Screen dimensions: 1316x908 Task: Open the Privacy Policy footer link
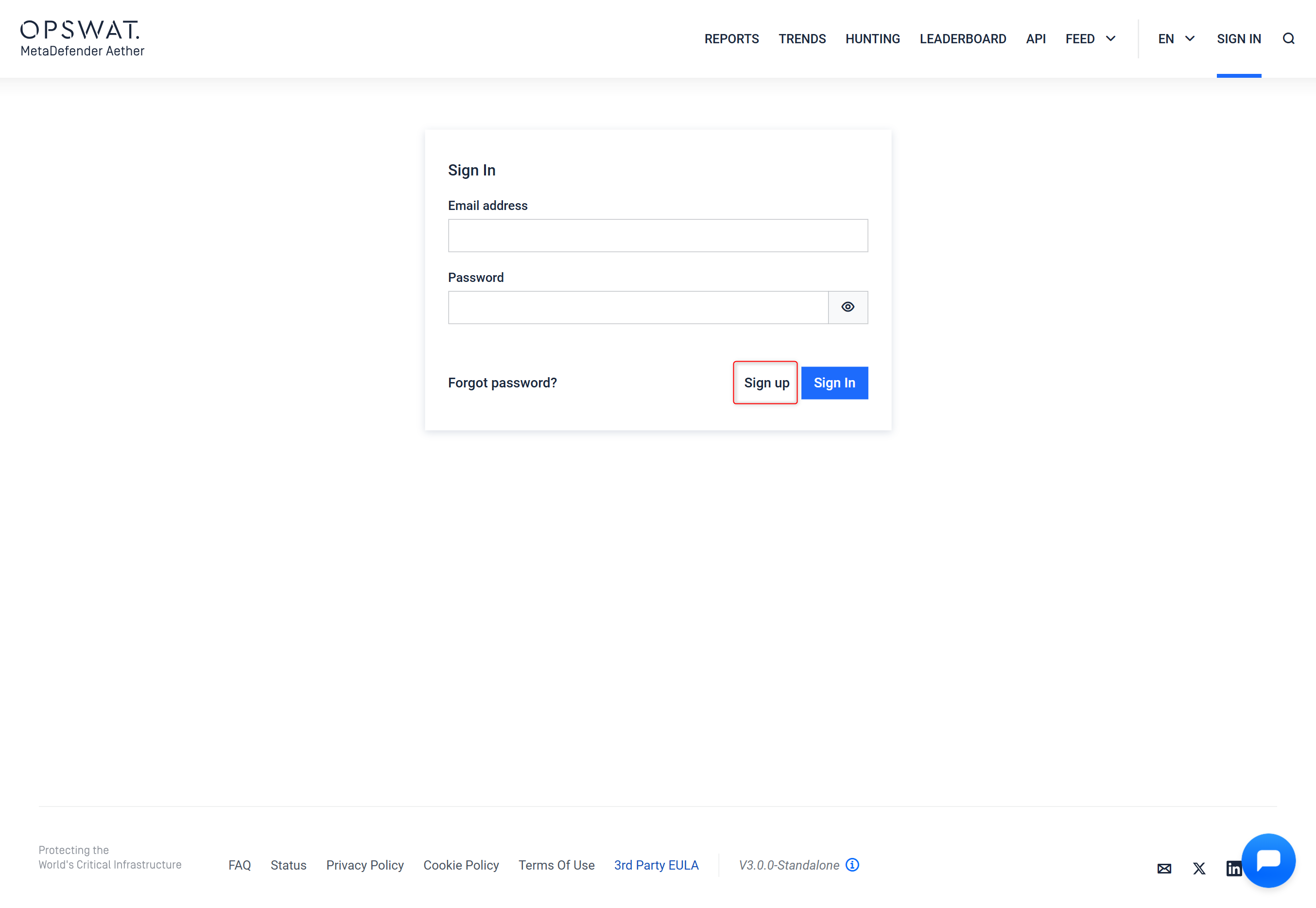[364, 865]
